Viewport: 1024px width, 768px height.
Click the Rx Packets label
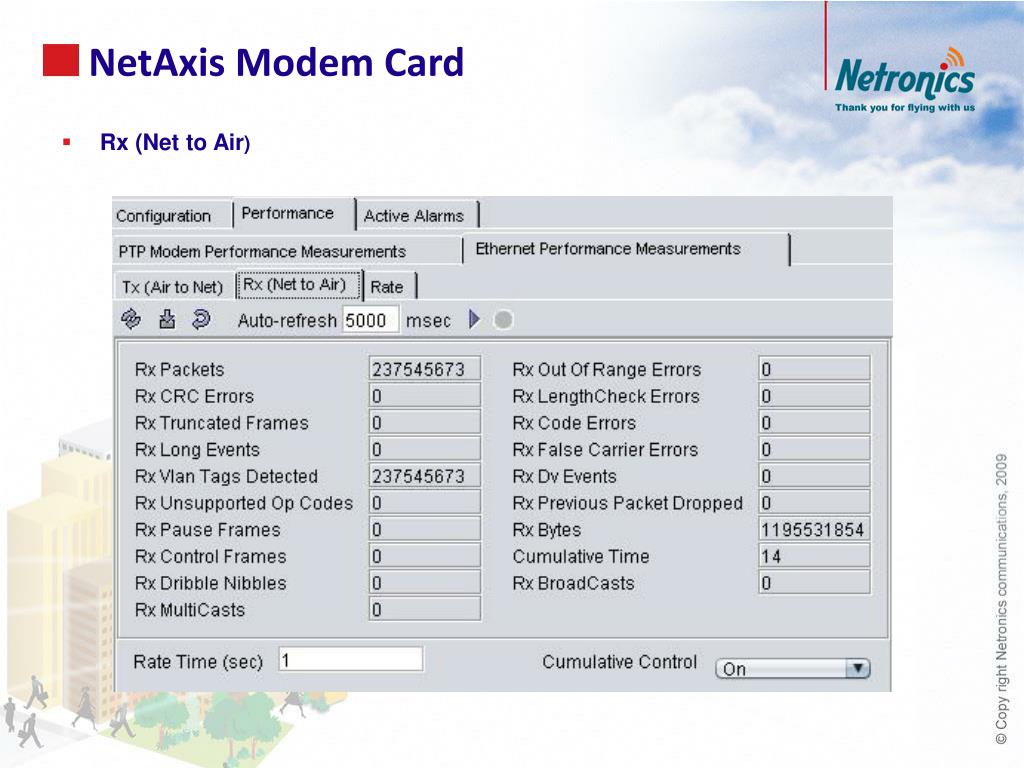point(180,370)
